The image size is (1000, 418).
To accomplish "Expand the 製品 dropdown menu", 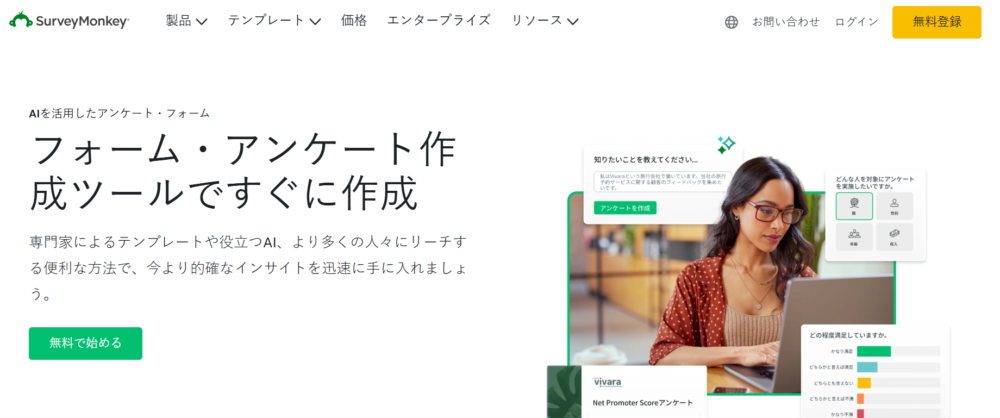I will (186, 21).
